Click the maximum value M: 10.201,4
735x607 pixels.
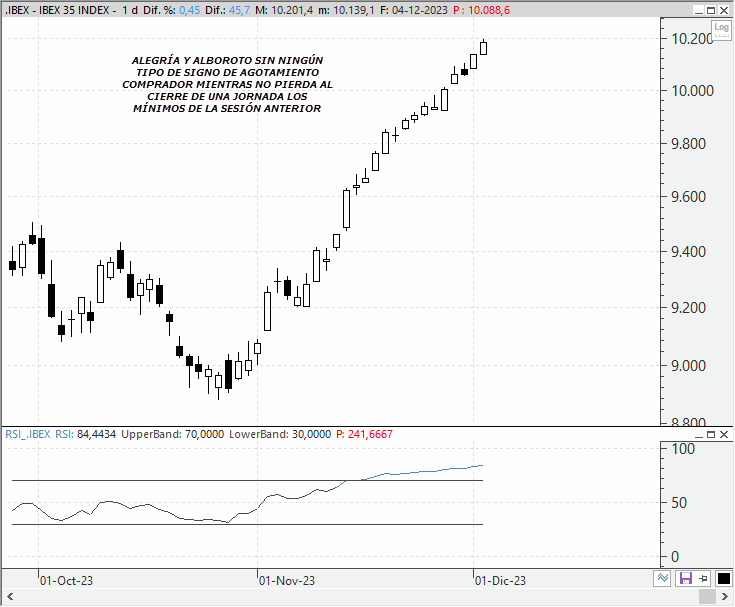click(284, 10)
